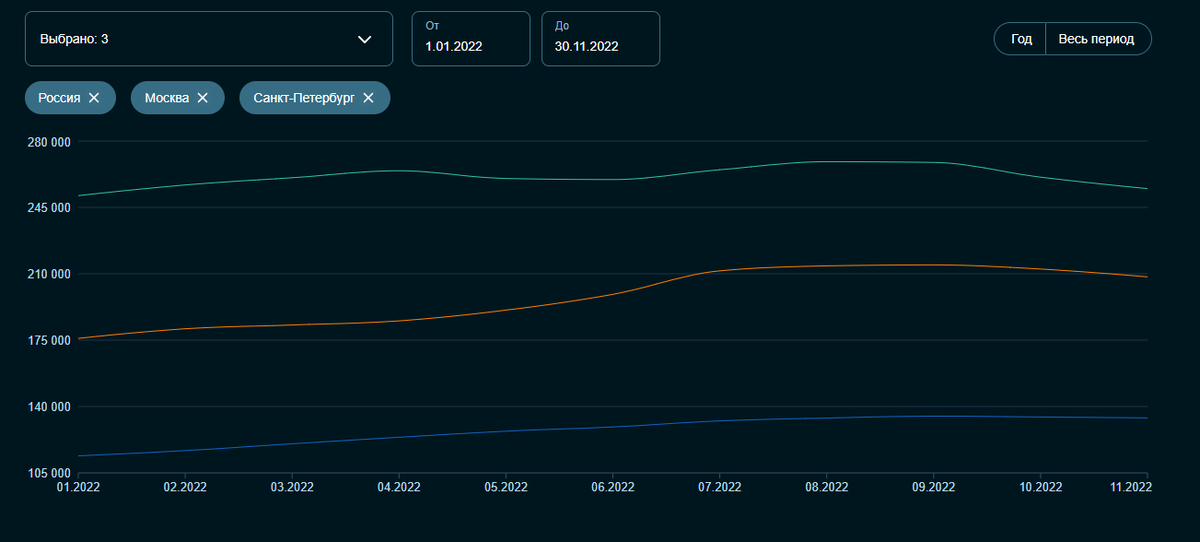This screenshot has height=542, width=1200.
Task: Click the orange middle chart line
Action: click(x=612, y=293)
